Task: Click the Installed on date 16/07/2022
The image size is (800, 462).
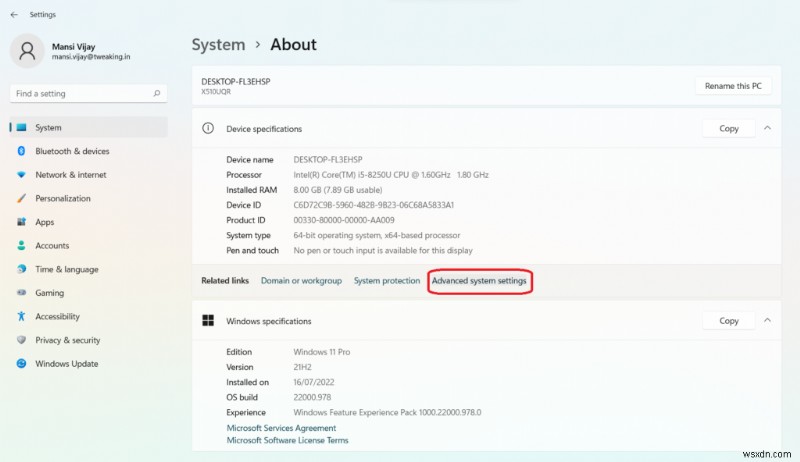Action: click(x=314, y=382)
